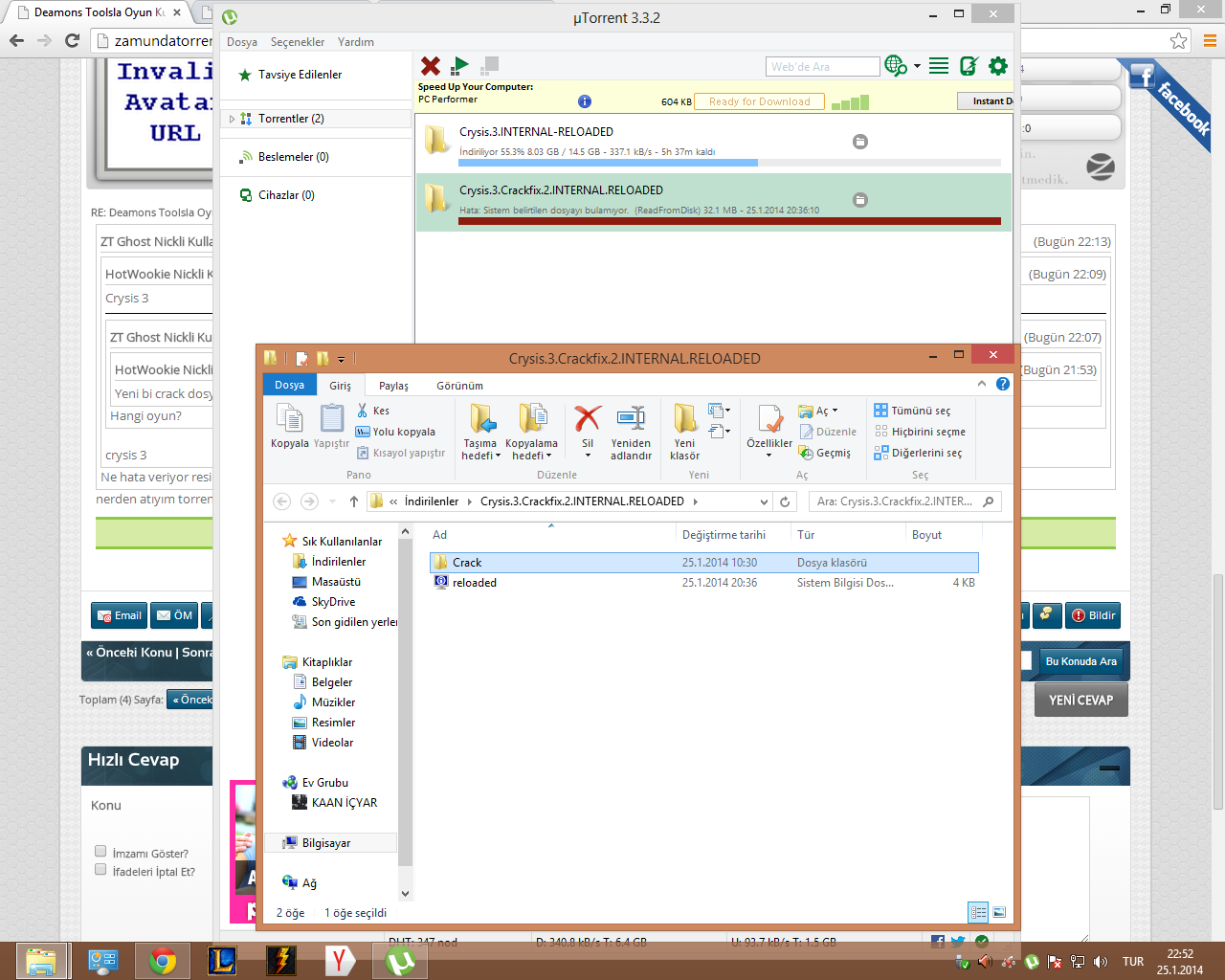Viewport: 1225px width, 980px height.
Task: Open File Explorer taskbar icon
Action: pyautogui.click(x=41, y=961)
